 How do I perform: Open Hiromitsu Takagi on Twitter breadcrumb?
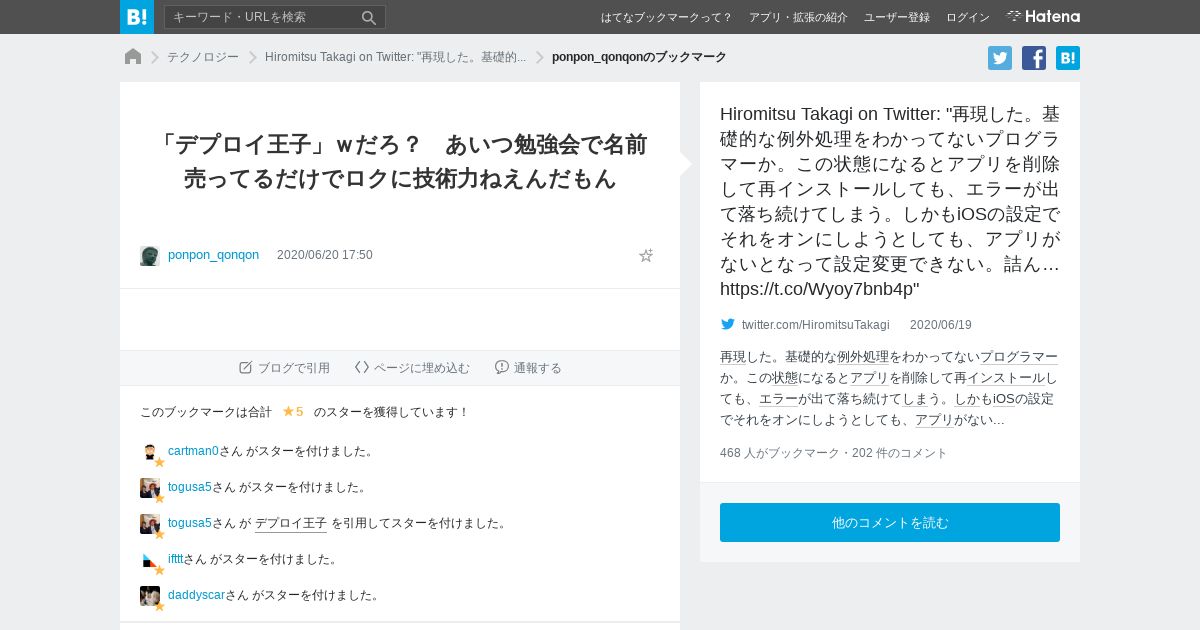395,57
